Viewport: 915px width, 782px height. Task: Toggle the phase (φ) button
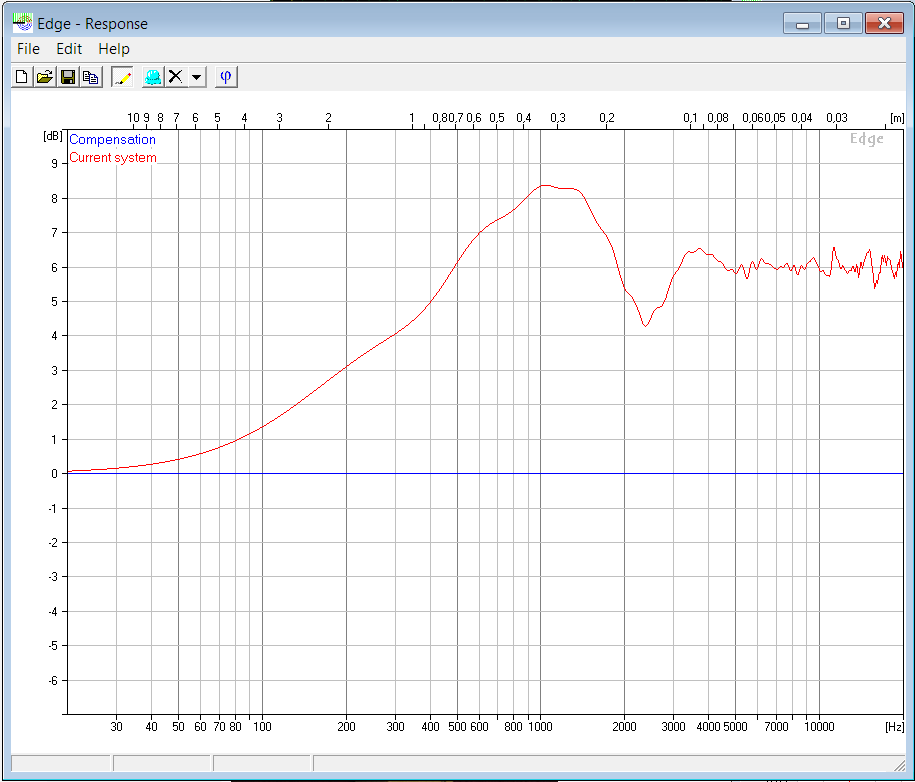226,77
